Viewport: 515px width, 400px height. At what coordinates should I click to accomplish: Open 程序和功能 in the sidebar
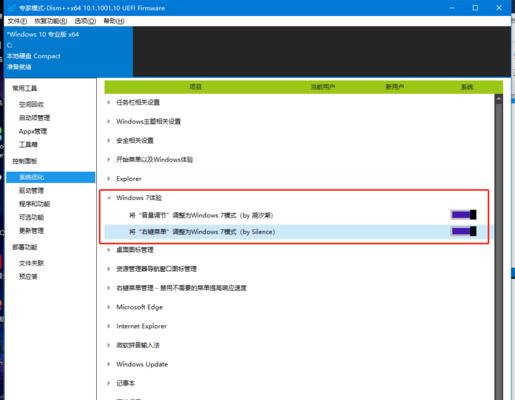pyautogui.click(x=34, y=204)
